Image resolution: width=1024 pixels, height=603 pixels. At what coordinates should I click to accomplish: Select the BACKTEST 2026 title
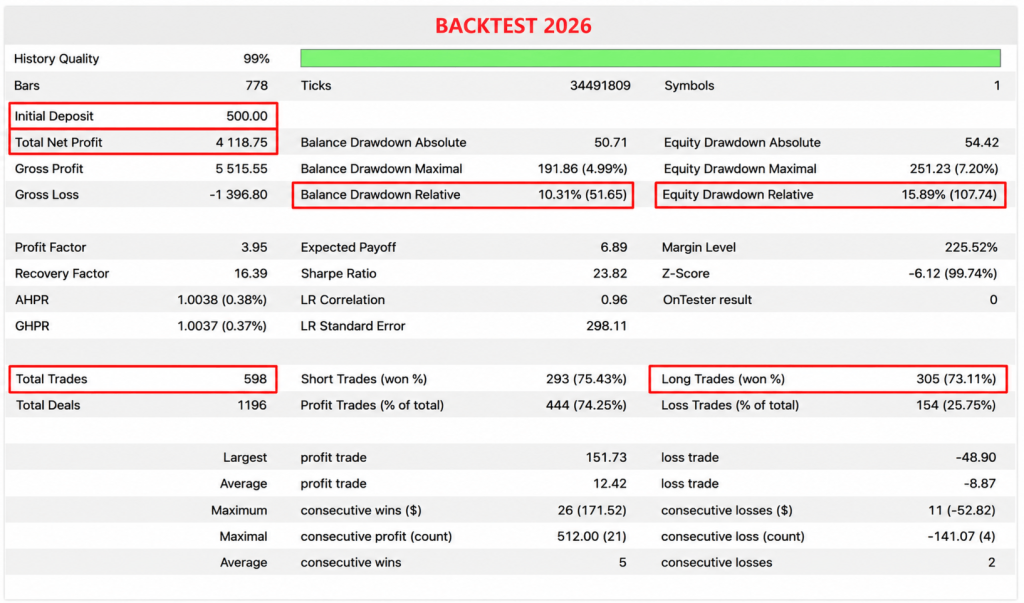(513, 25)
